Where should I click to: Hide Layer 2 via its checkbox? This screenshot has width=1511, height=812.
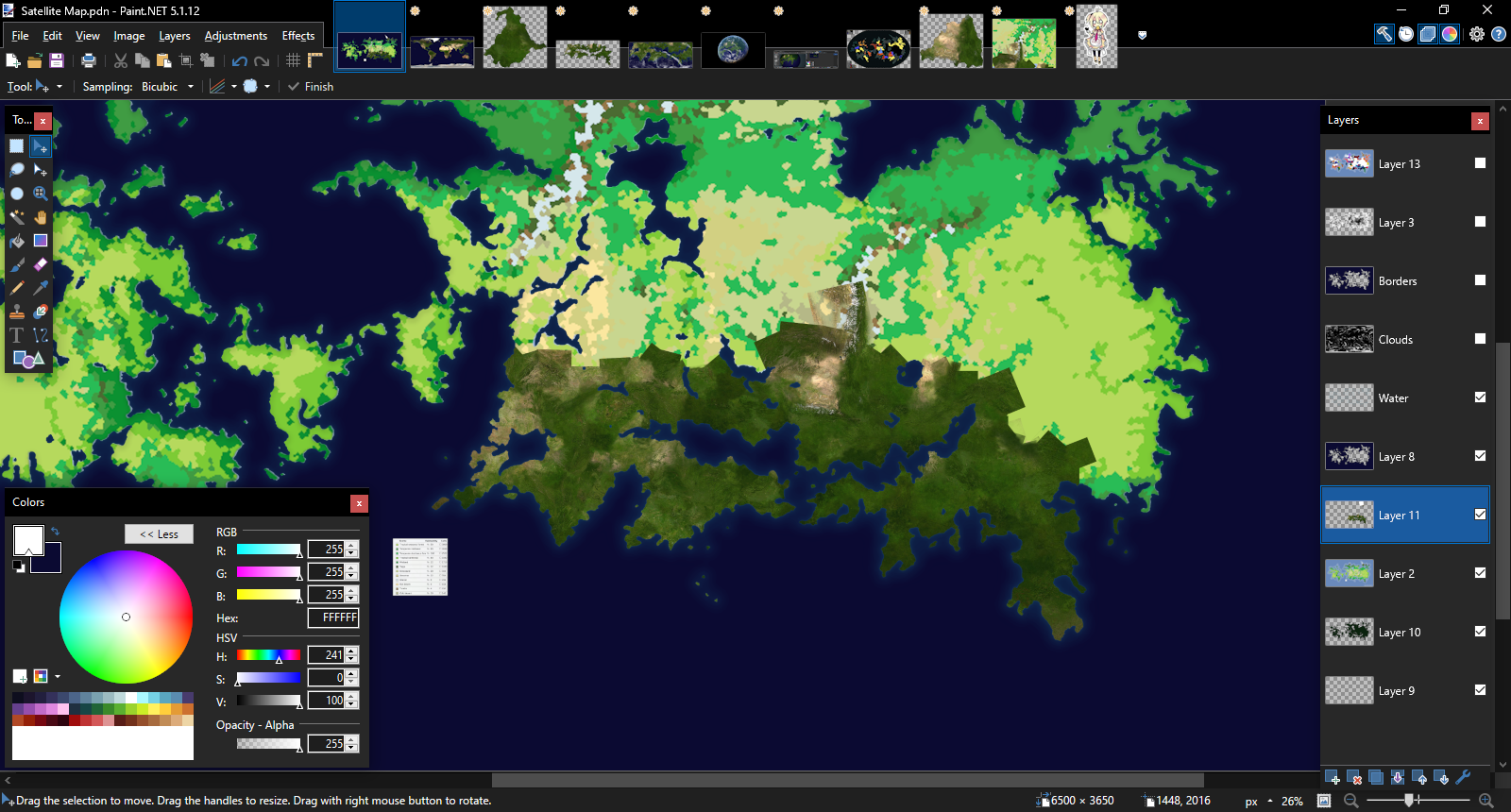tap(1480, 573)
